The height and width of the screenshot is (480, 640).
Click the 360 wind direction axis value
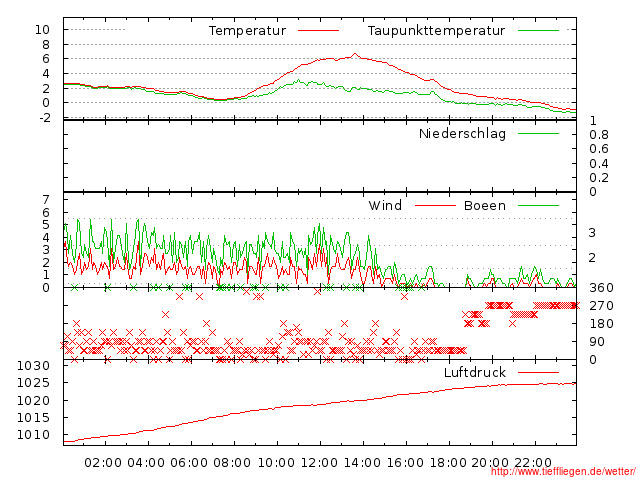pyautogui.click(x=601, y=288)
